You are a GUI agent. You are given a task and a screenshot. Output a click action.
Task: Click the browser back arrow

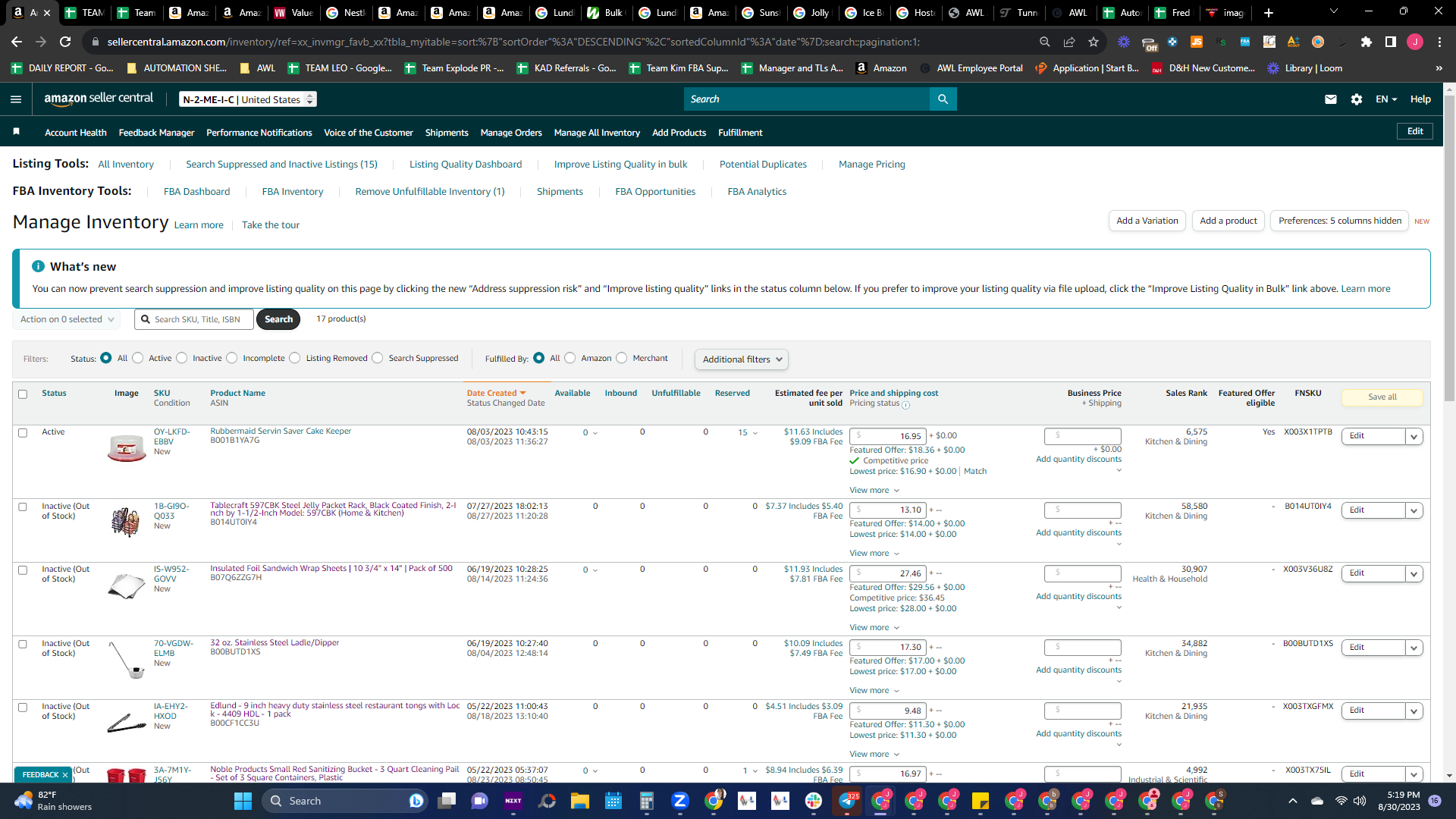pos(16,42)
